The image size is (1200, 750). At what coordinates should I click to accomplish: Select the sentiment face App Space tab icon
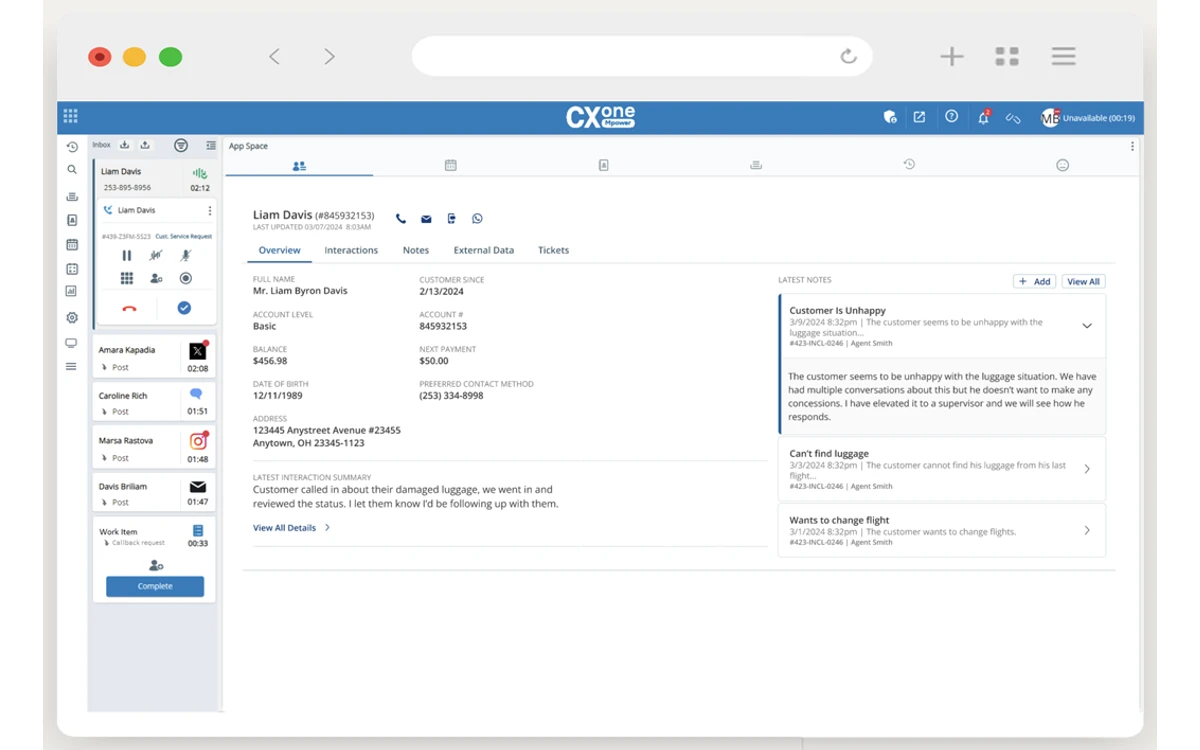[x=1062, y=165]
